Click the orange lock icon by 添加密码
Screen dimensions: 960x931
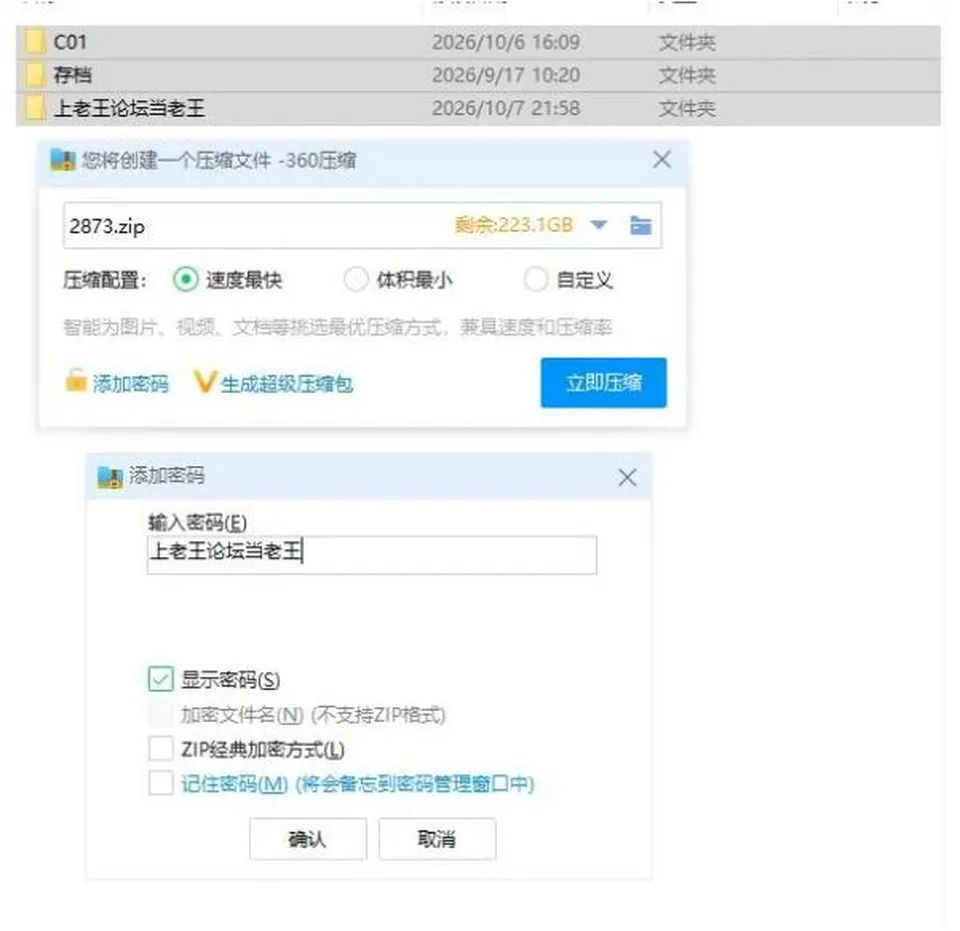point(76,381)
